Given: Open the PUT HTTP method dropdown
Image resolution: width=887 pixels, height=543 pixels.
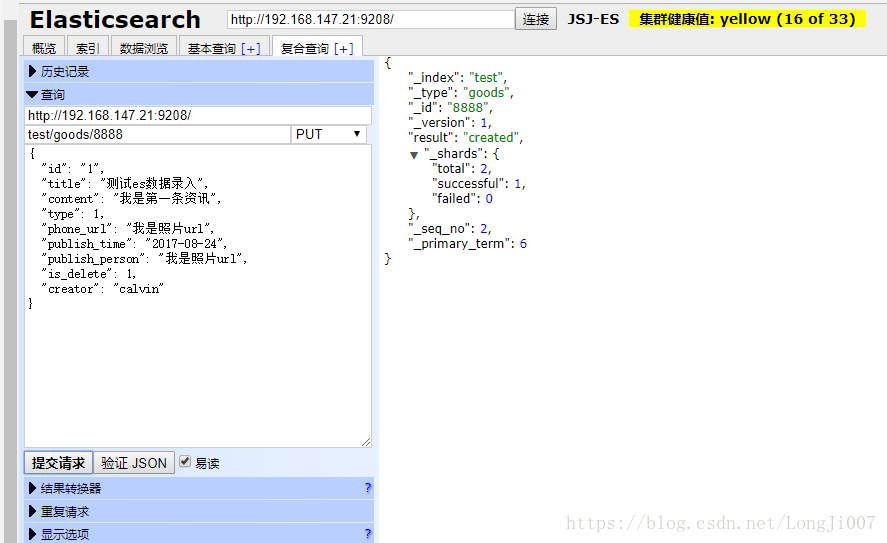Looking at the screenshot, I should (x=329, y=134).
